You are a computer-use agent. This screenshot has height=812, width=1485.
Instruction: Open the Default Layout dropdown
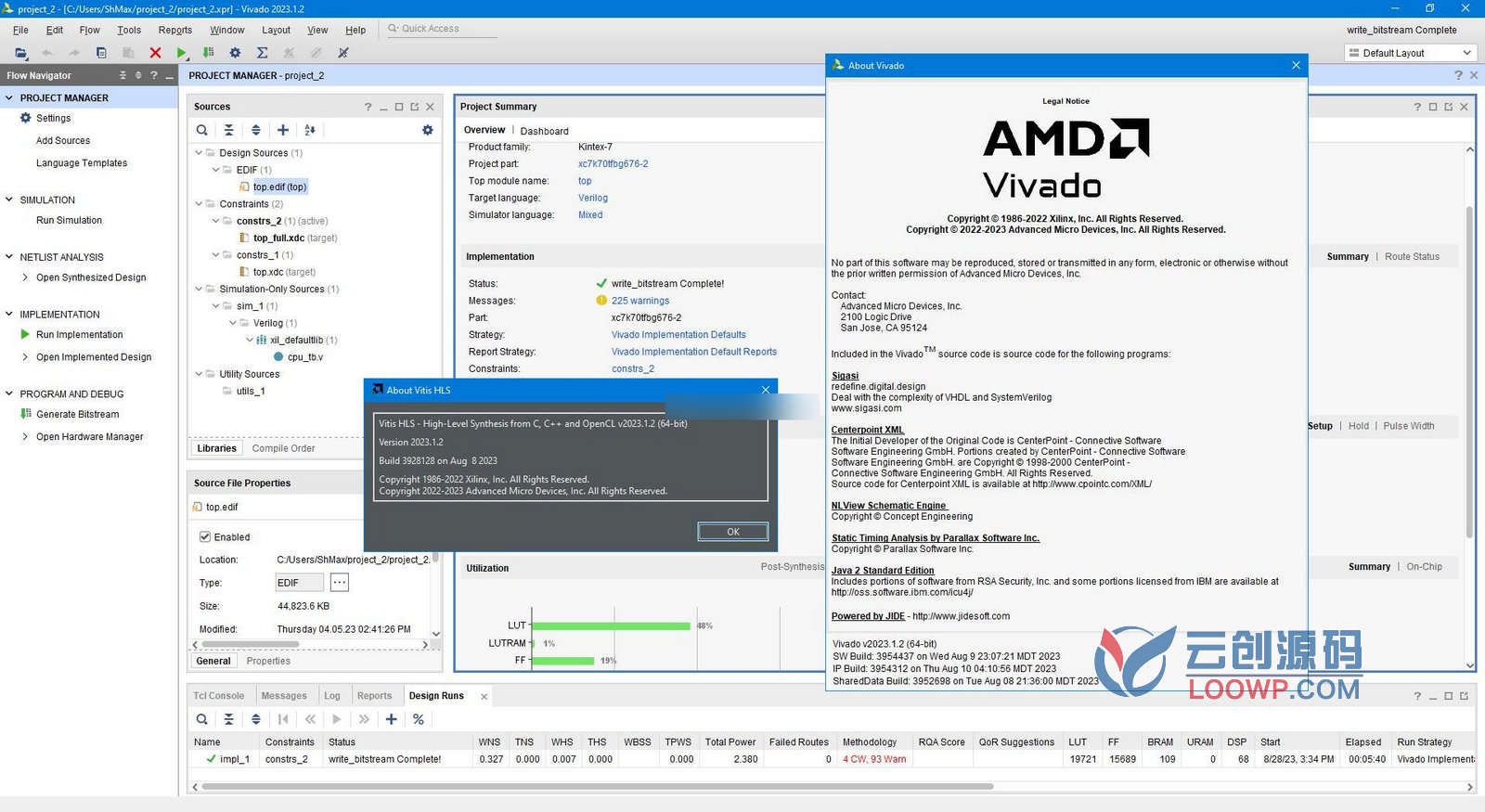[1410, 53]
